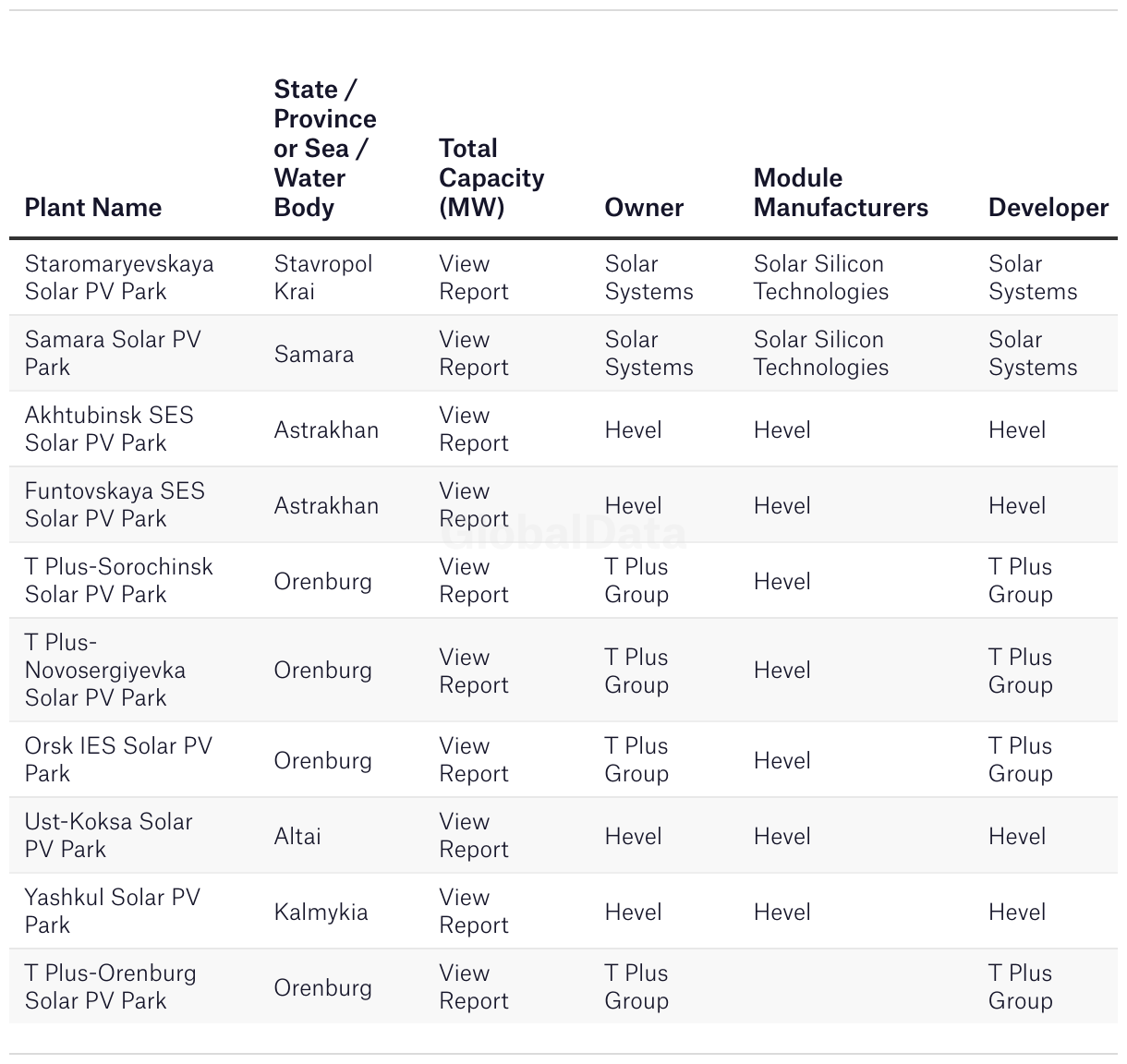Viewport: 1127px width, 1064px height.
Task: Click Orenburg in the T Plus-Orenburg row
Action: 323,987
